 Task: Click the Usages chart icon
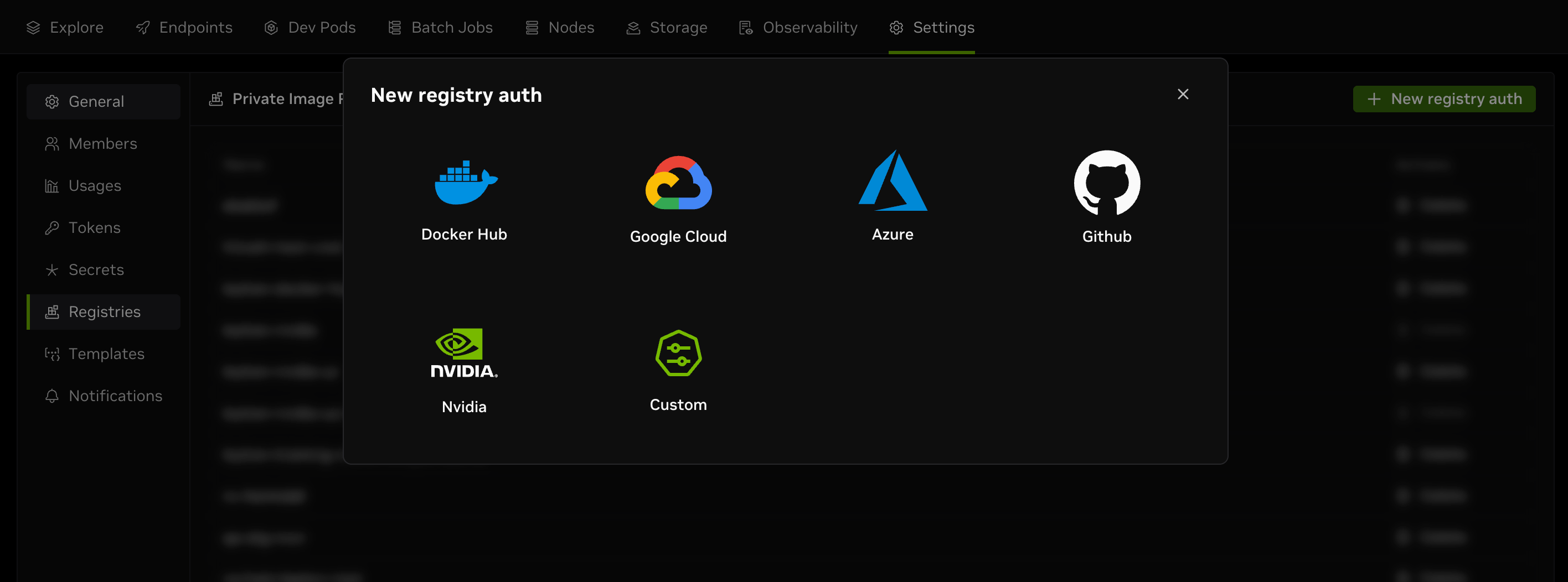[53, 185]
